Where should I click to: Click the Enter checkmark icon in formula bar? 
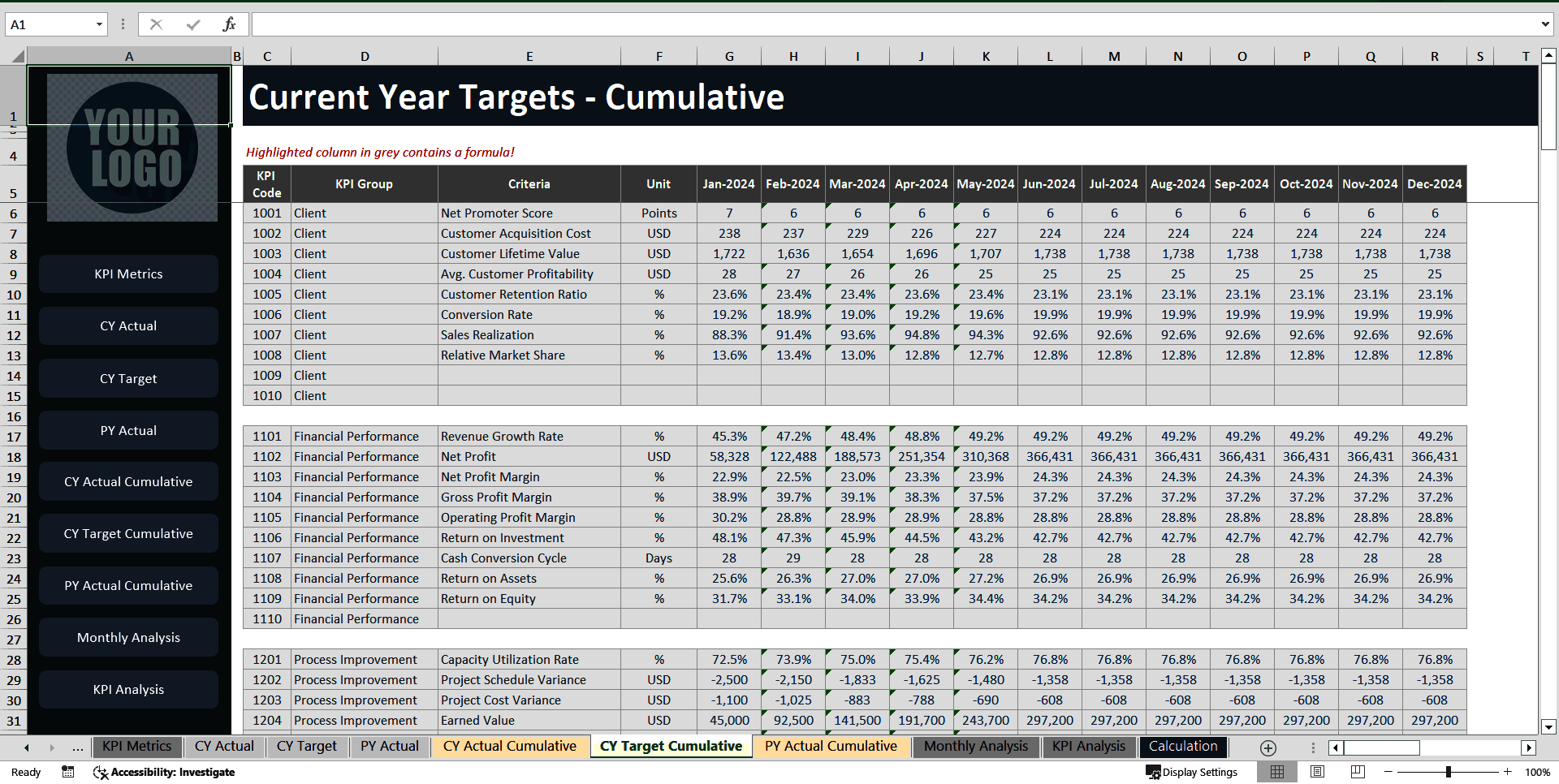click(192, 24)
